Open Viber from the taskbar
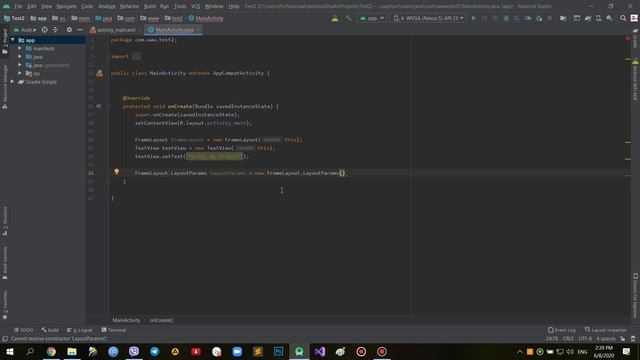 [x=134, y=351]
